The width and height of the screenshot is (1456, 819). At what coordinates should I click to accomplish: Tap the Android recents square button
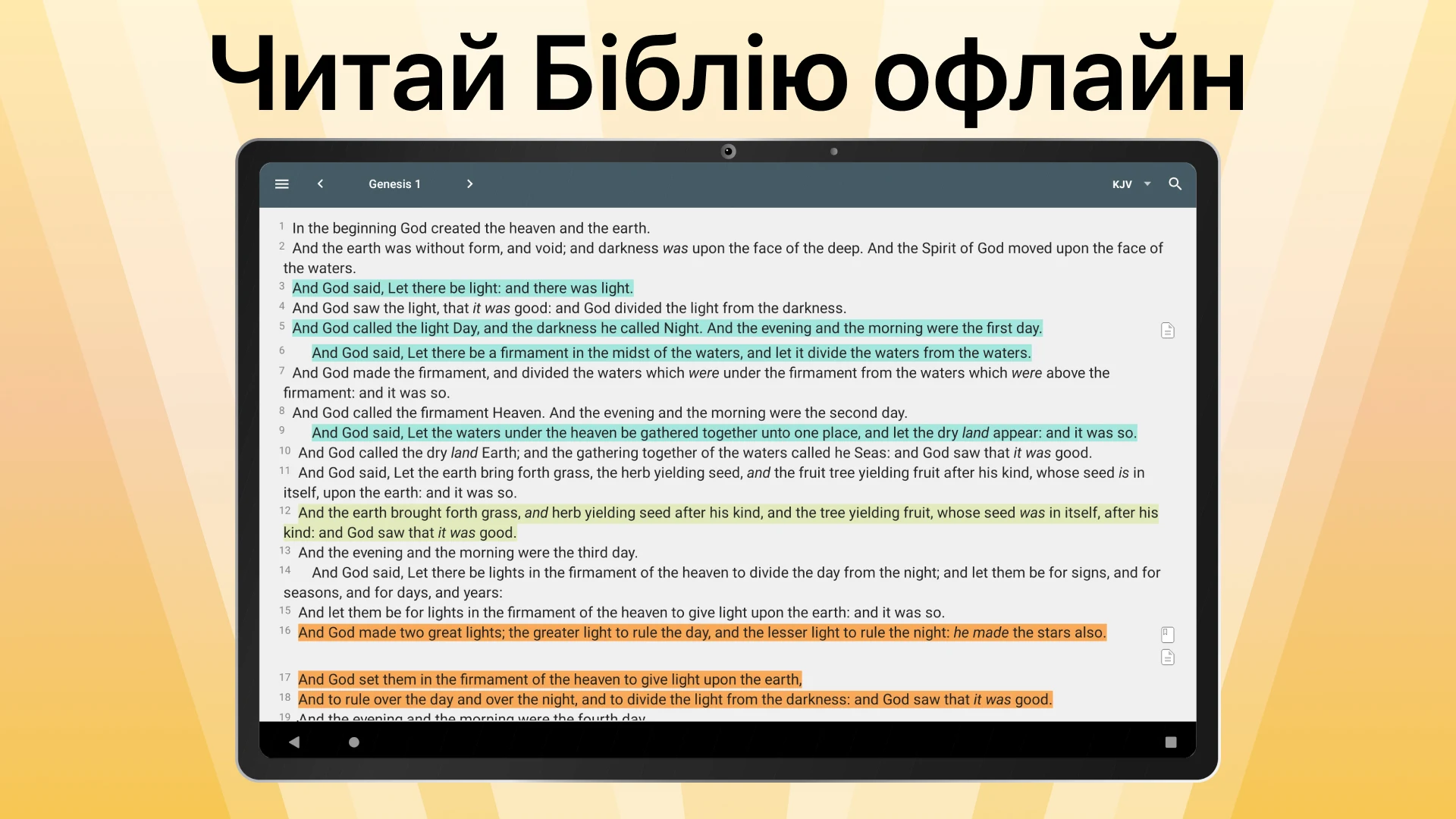pyautogui.click(x=1171, y=742)
